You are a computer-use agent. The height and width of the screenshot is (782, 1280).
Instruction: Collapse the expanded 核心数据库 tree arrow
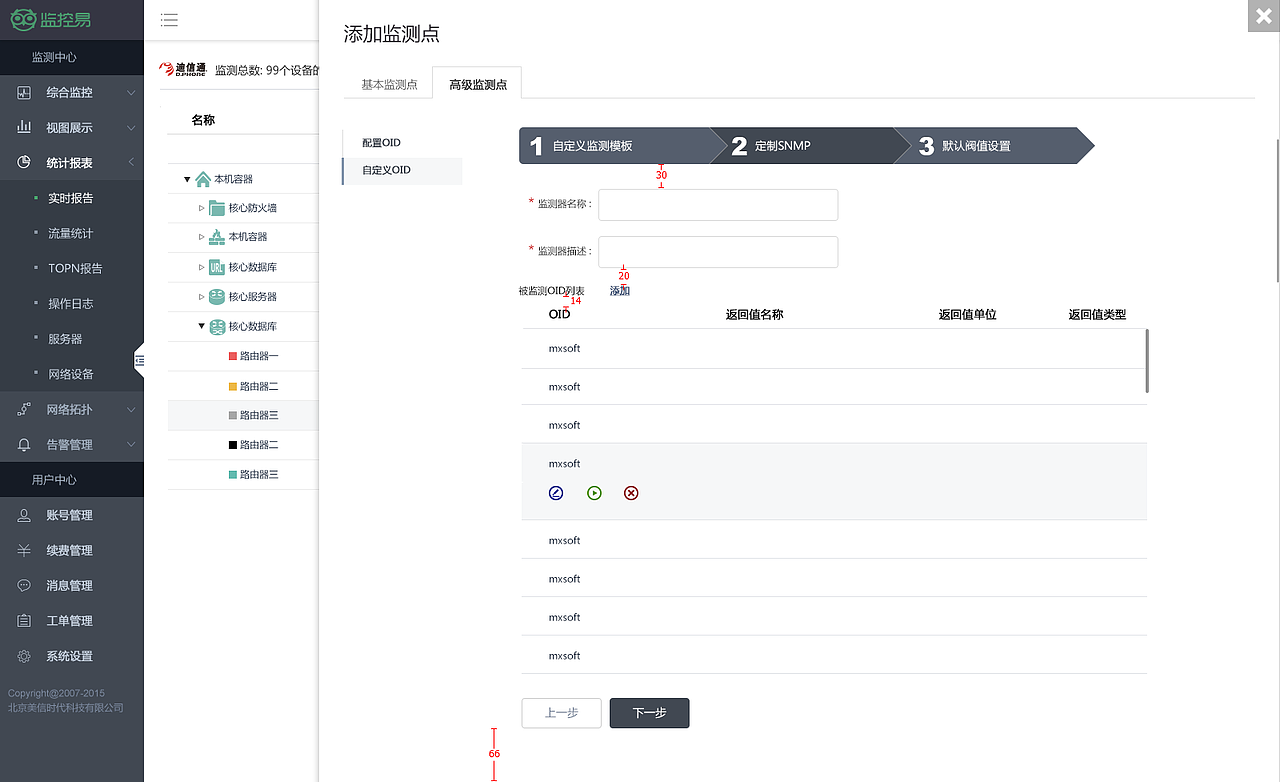[x=201, y=326]
